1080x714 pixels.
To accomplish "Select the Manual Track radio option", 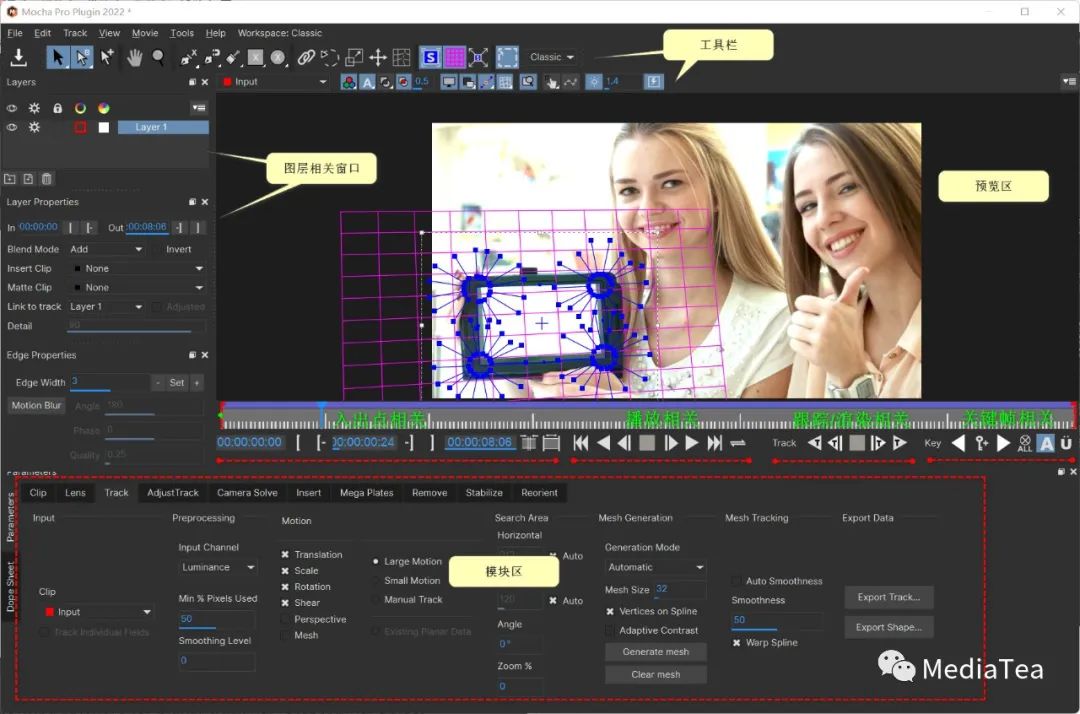I will [x=375, y=600].
